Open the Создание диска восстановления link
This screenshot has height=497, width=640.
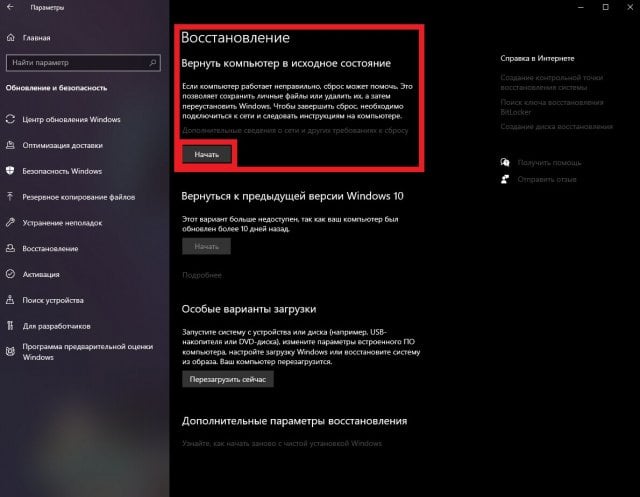(556, 126)
